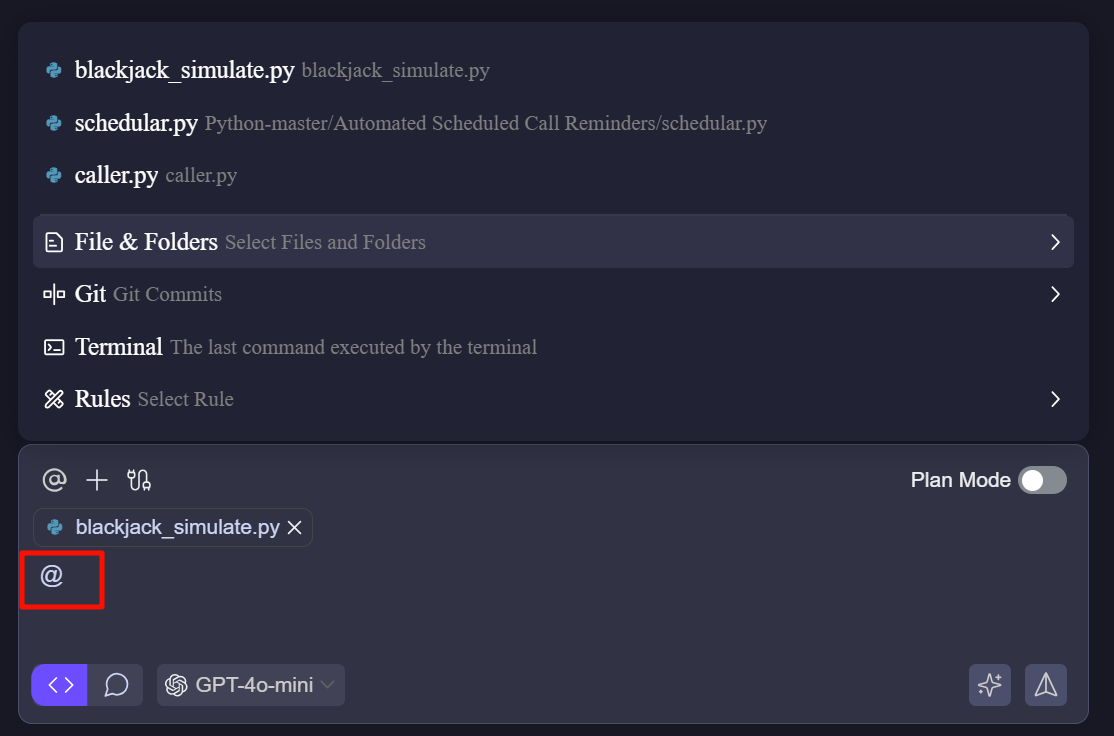
Task: Switch to code mode icon button
Action: click(x=60, y=685)
